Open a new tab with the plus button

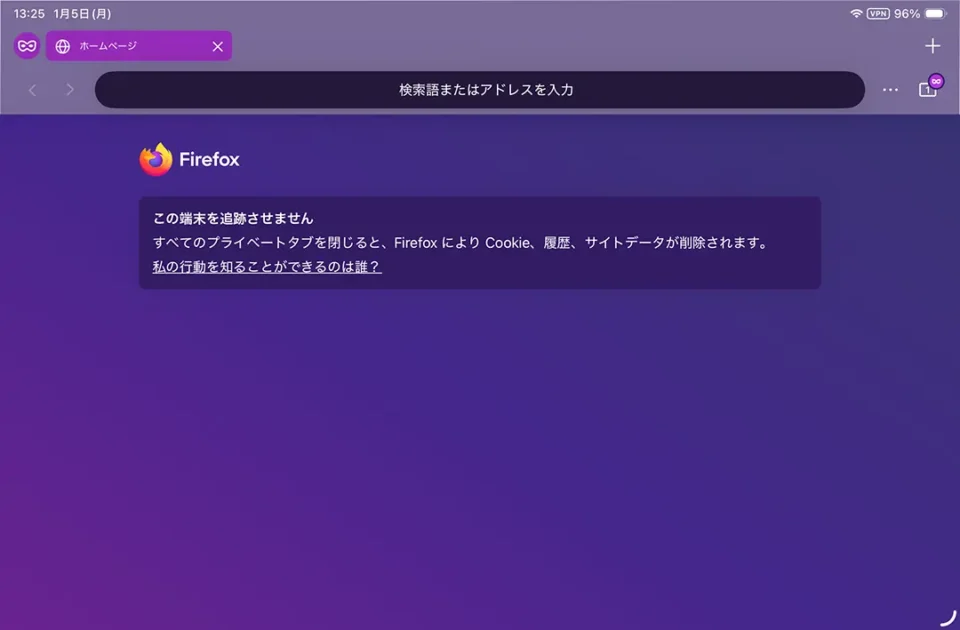point(932,45)
